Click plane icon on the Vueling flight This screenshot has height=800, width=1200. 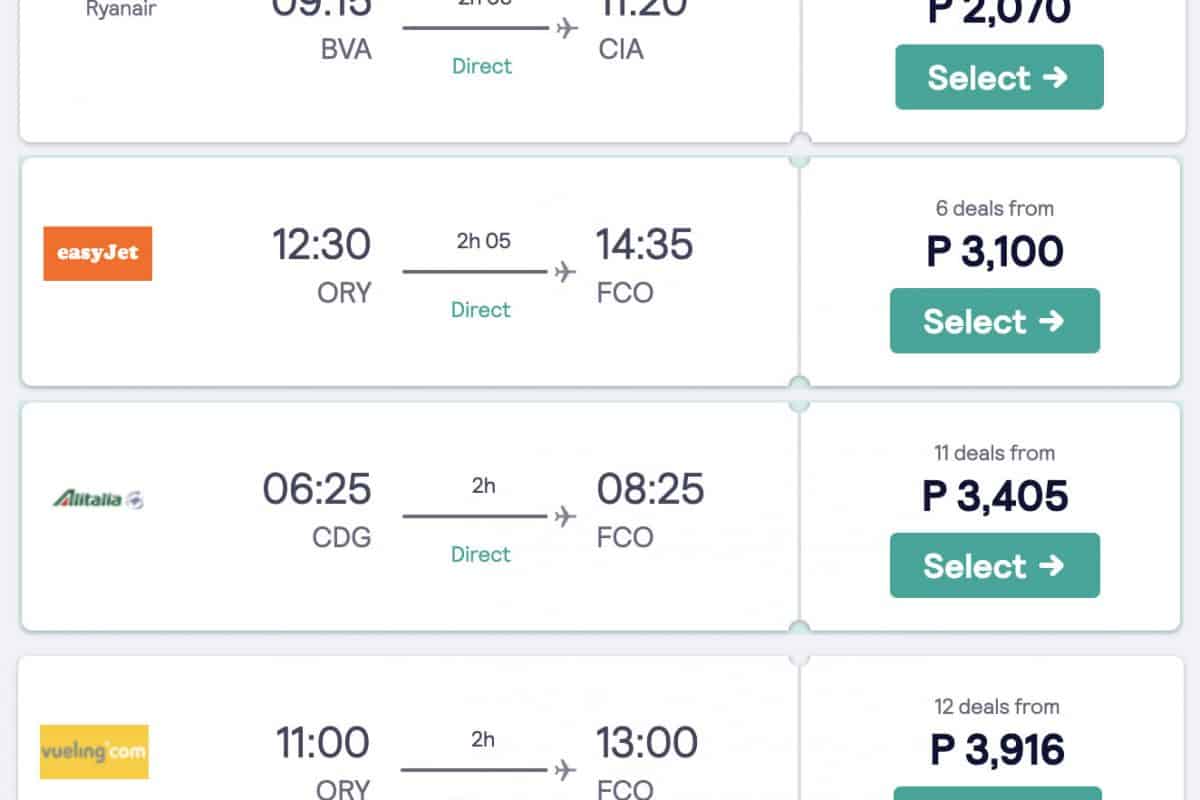[x=566, y=770]
